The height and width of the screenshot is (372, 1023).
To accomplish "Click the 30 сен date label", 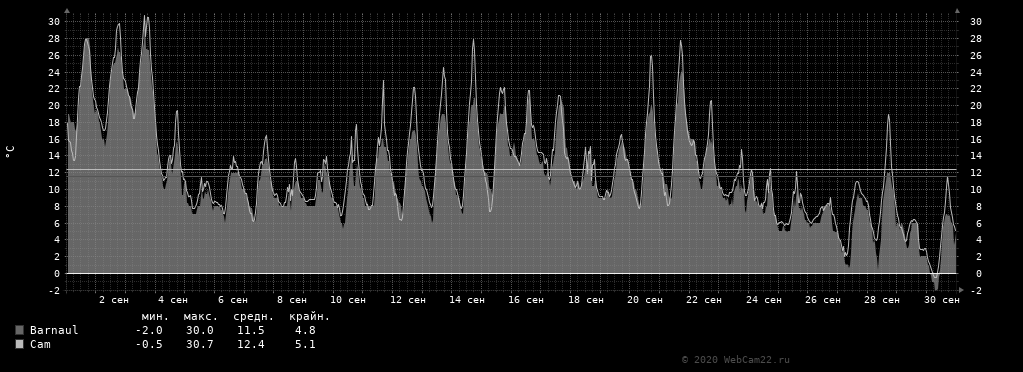I will tap(941, 300).
